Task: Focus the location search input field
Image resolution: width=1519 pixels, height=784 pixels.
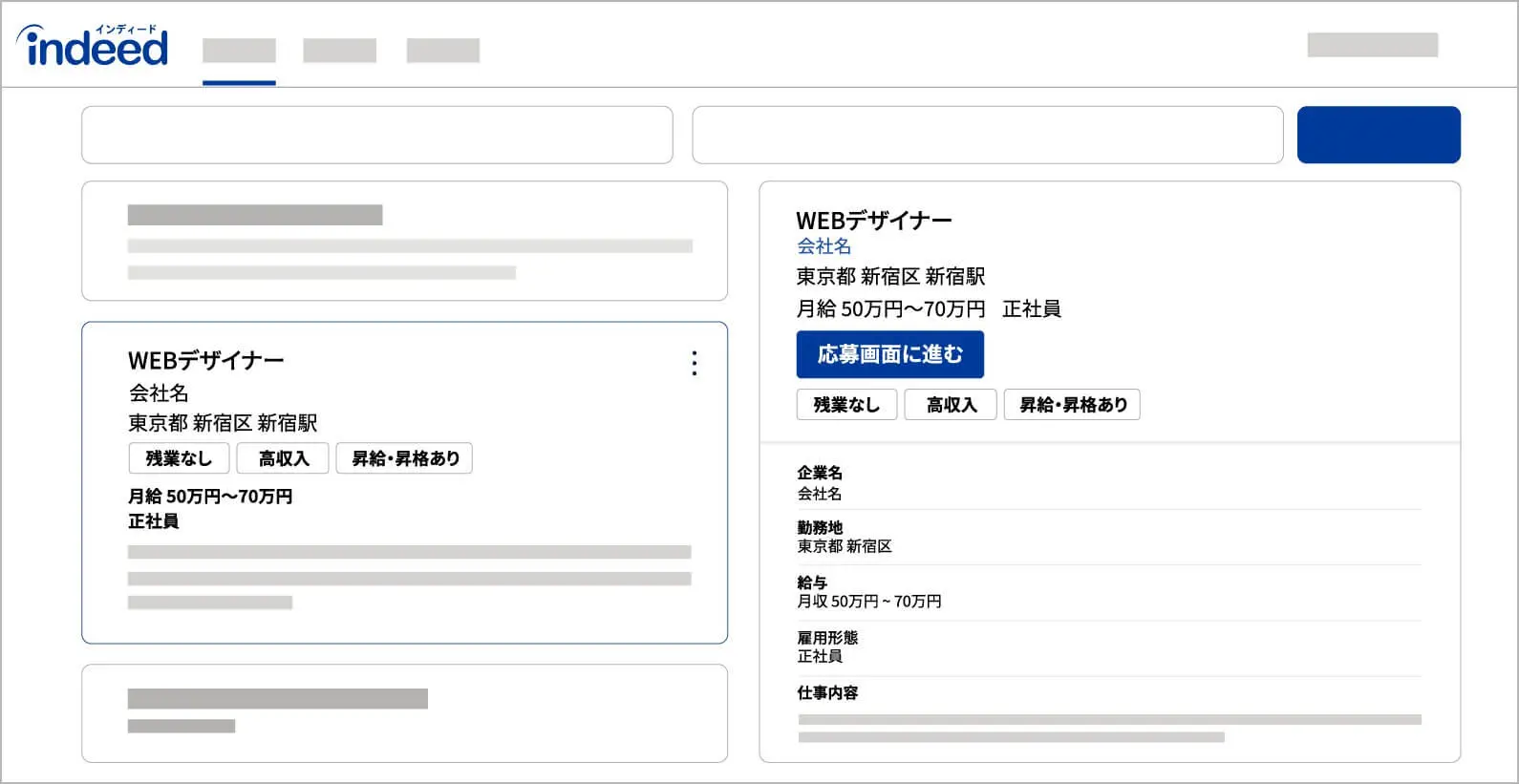Action: point(988,135)
